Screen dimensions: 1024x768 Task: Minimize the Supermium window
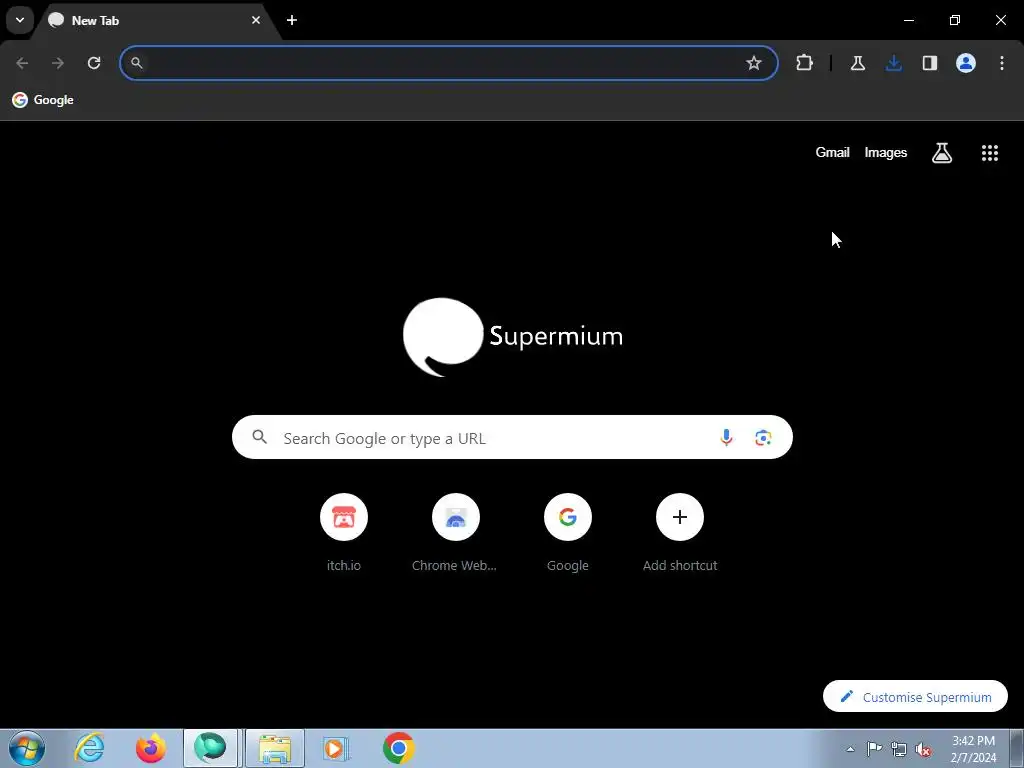[908, 20]
